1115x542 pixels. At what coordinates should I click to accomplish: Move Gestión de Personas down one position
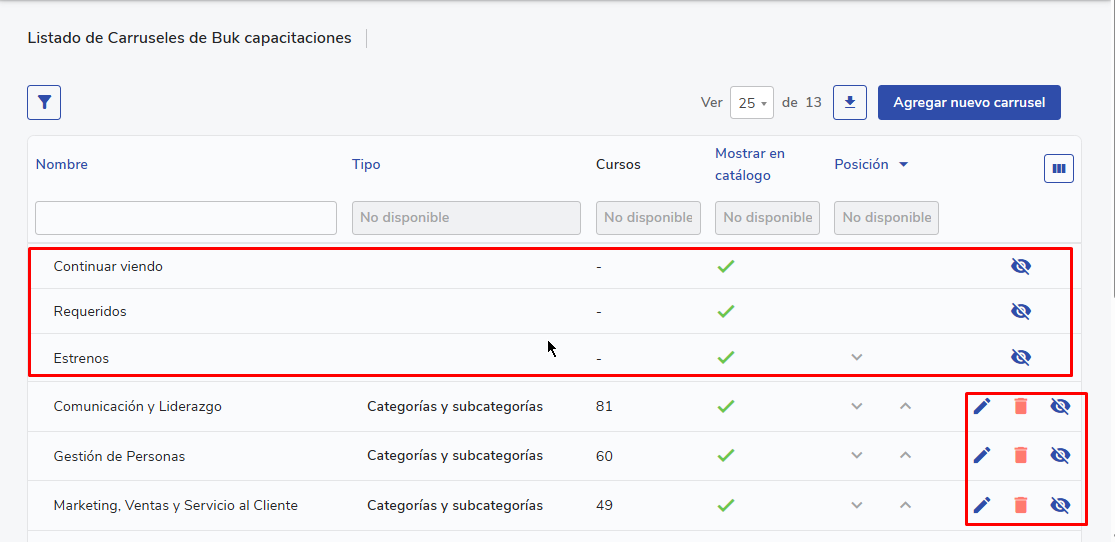tap(856, 455)
